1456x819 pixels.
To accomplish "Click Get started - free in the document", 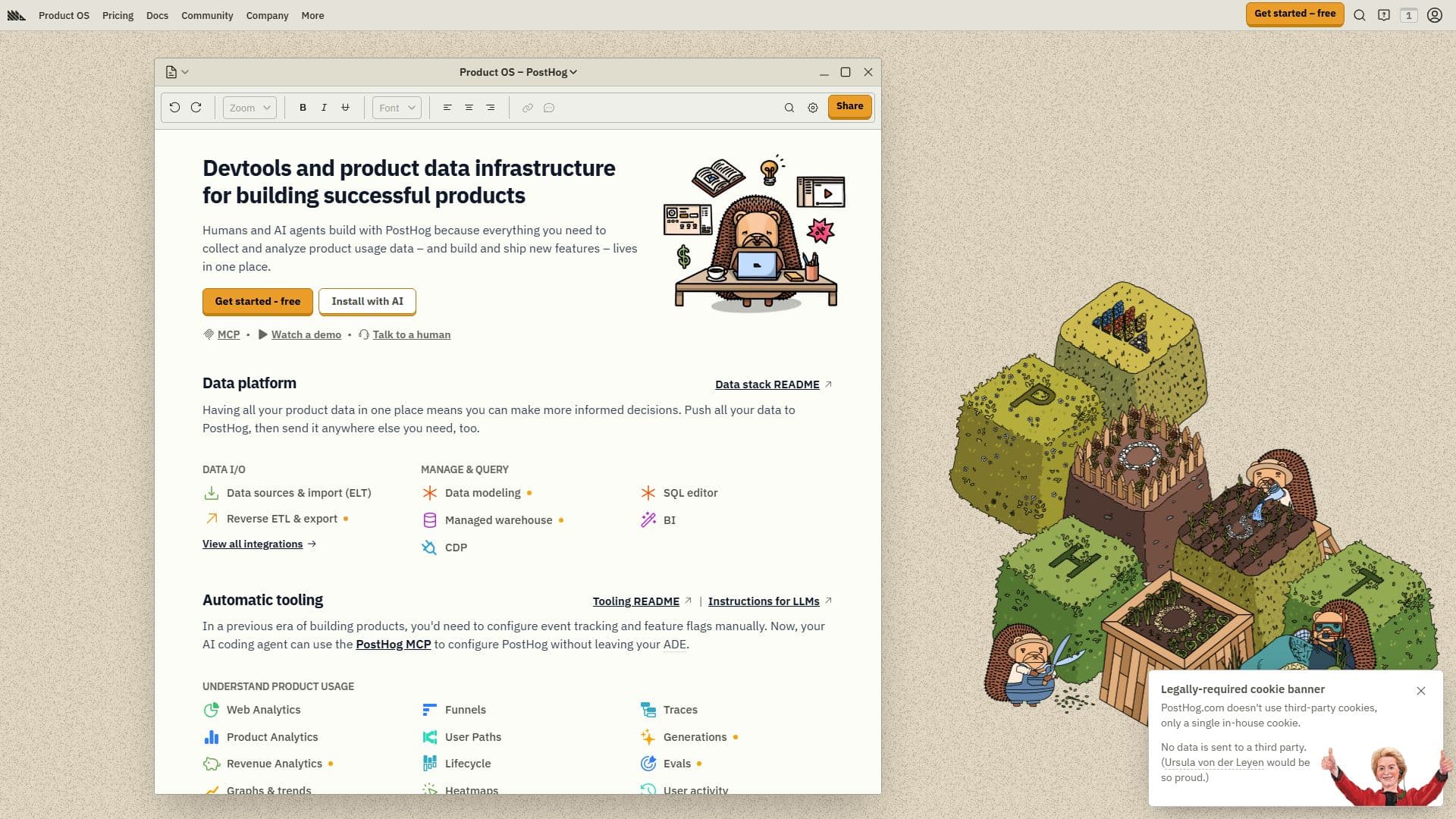I will [x=257, y=301].
